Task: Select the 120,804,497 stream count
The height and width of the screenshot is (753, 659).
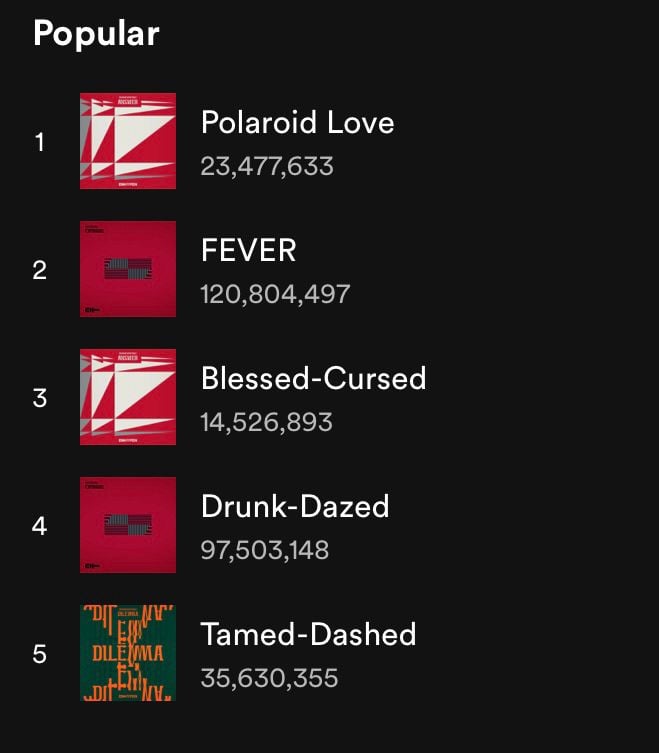Action: [275, 294]
